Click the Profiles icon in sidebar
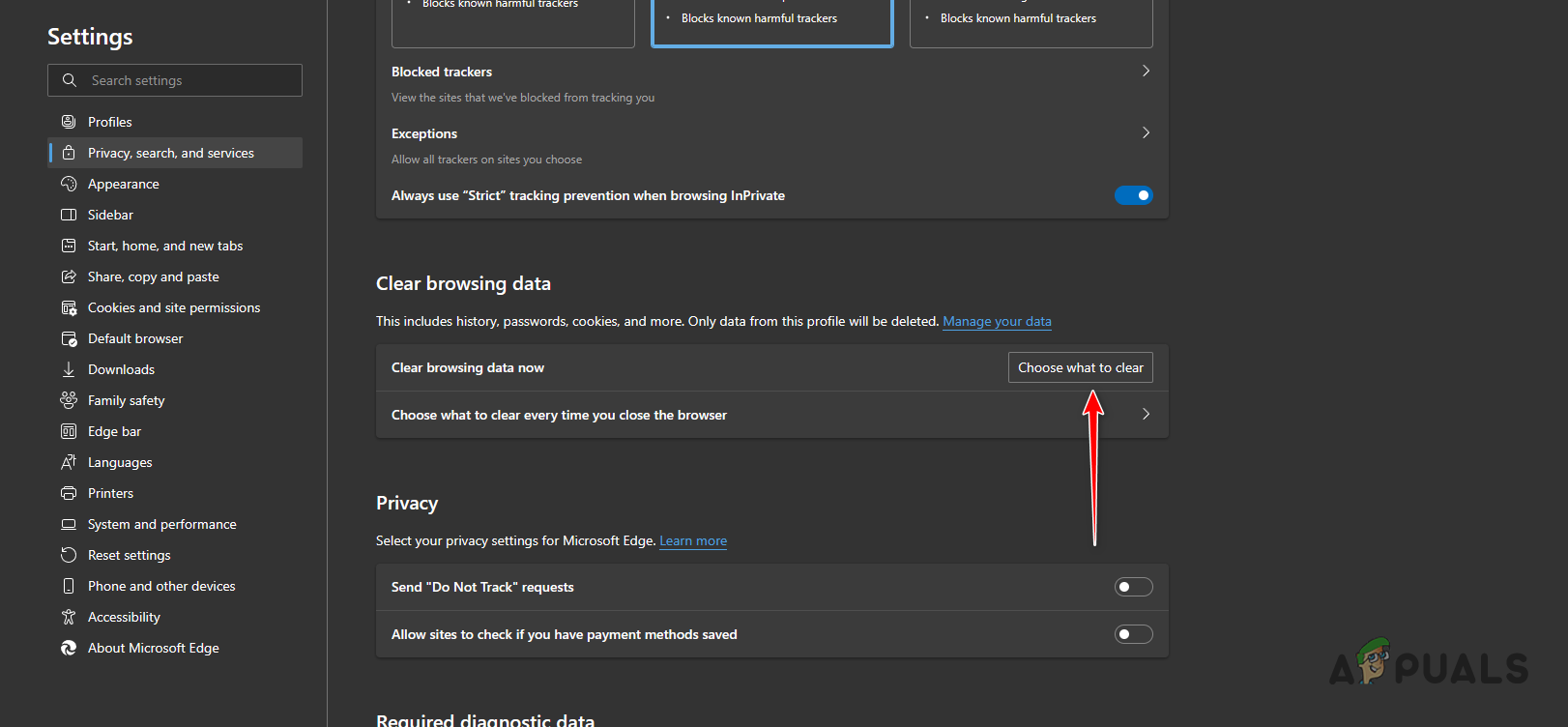 coord(69,122)
